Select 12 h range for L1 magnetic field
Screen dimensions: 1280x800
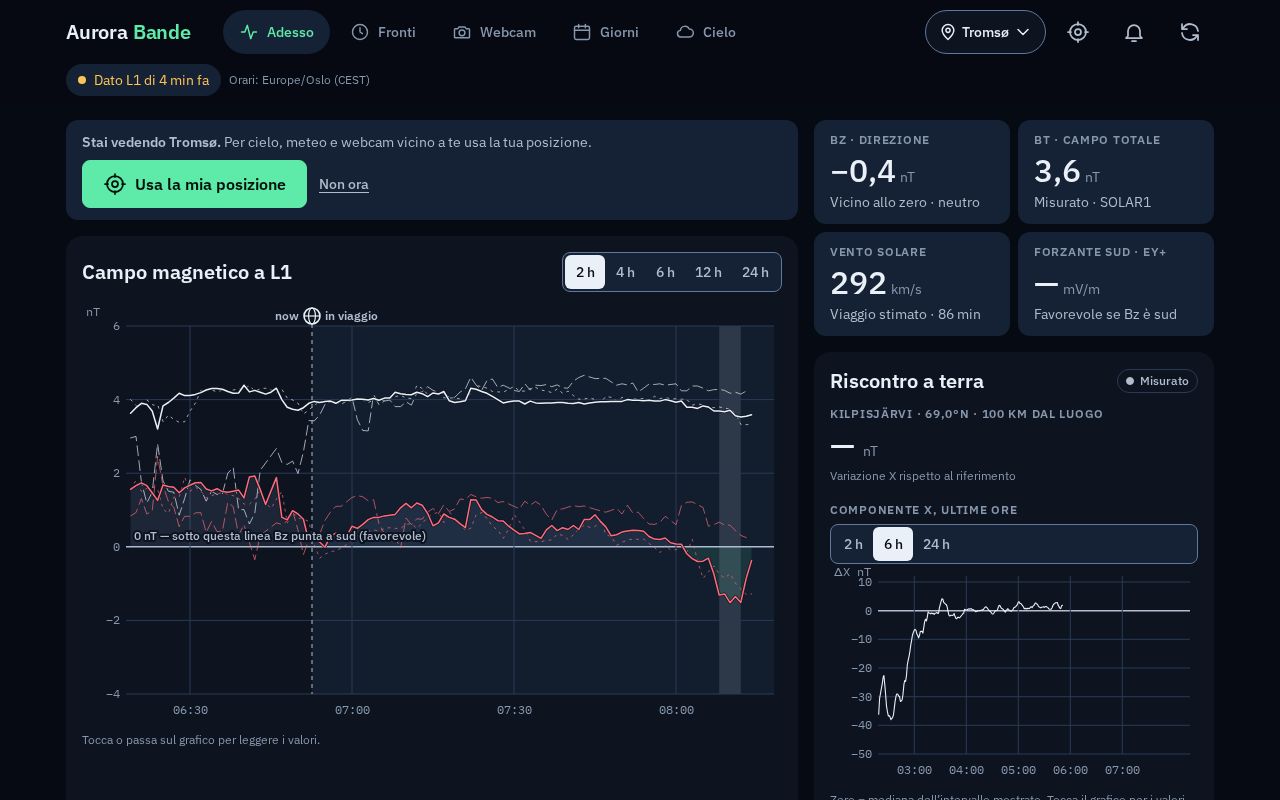(709, 272)
